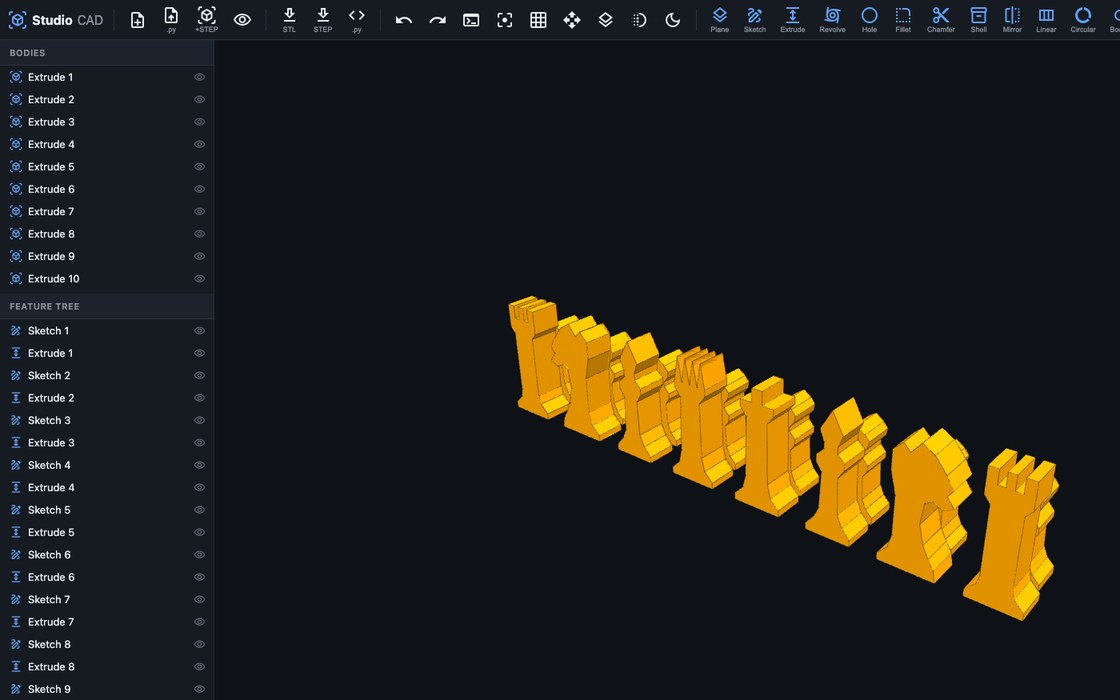This screenshot has height=700, width=1120.
Task: Select the Shell tool
Action: 979,19
